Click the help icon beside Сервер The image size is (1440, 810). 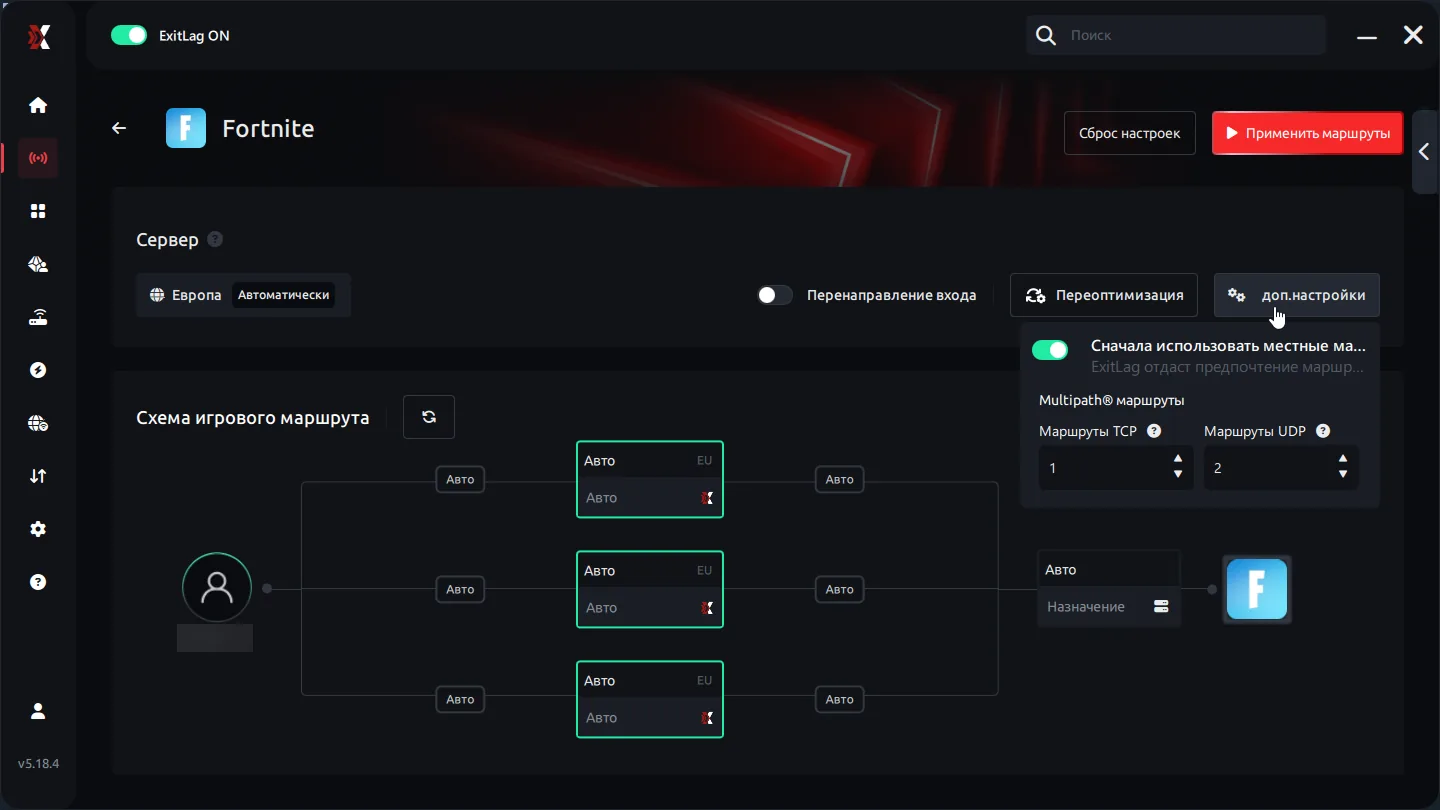215,240
